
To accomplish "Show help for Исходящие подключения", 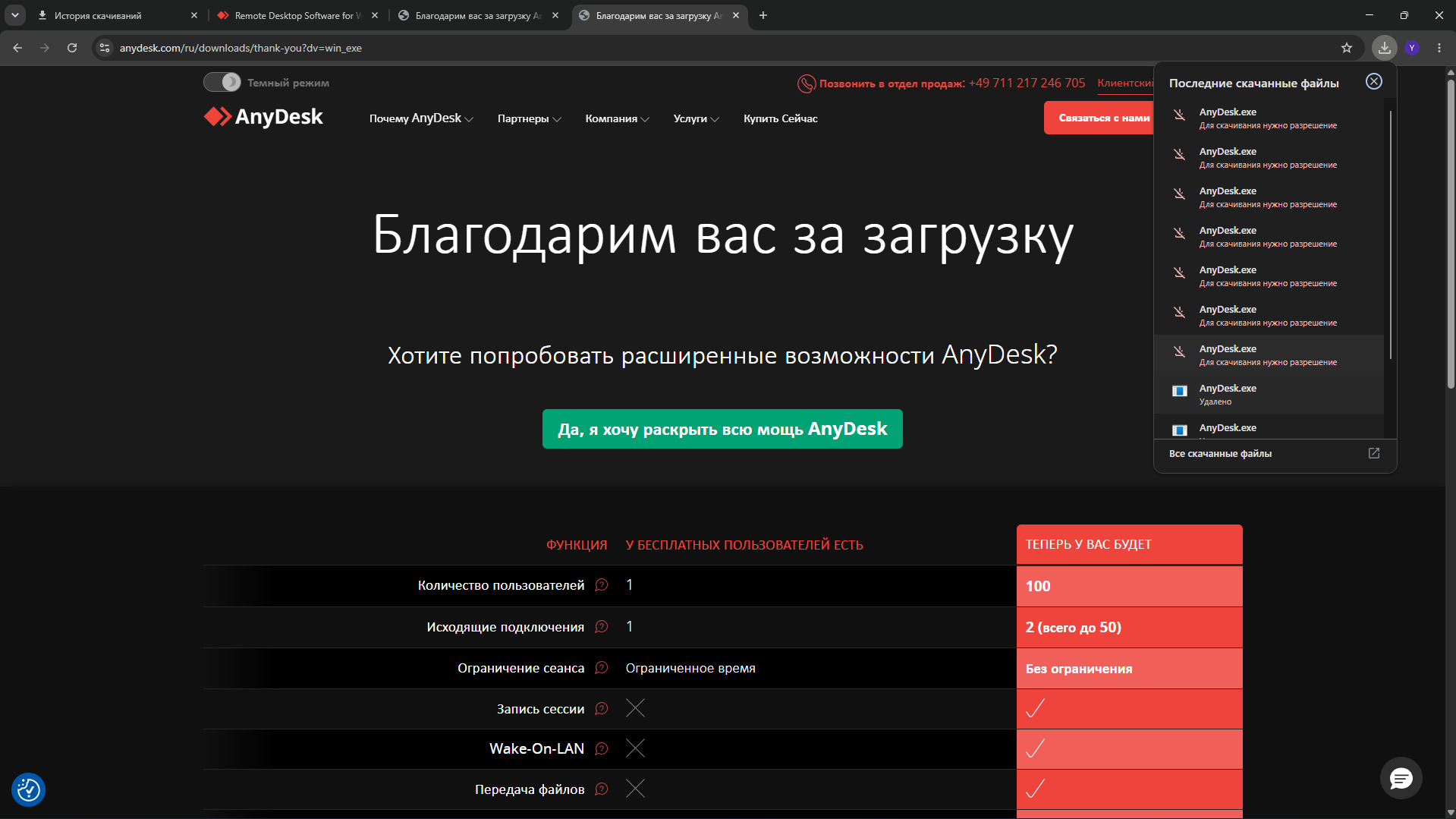I will pyautogui.click(x=602, y=626).
